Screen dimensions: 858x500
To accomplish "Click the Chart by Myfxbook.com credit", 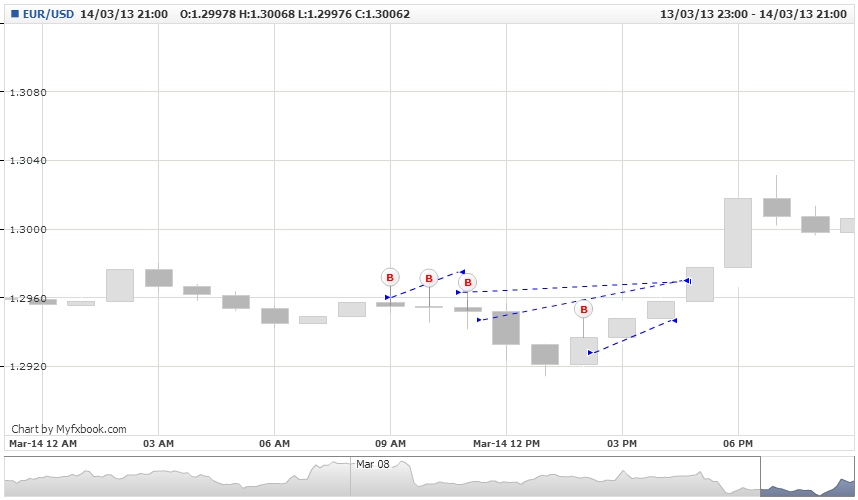I will click(69, 429).
